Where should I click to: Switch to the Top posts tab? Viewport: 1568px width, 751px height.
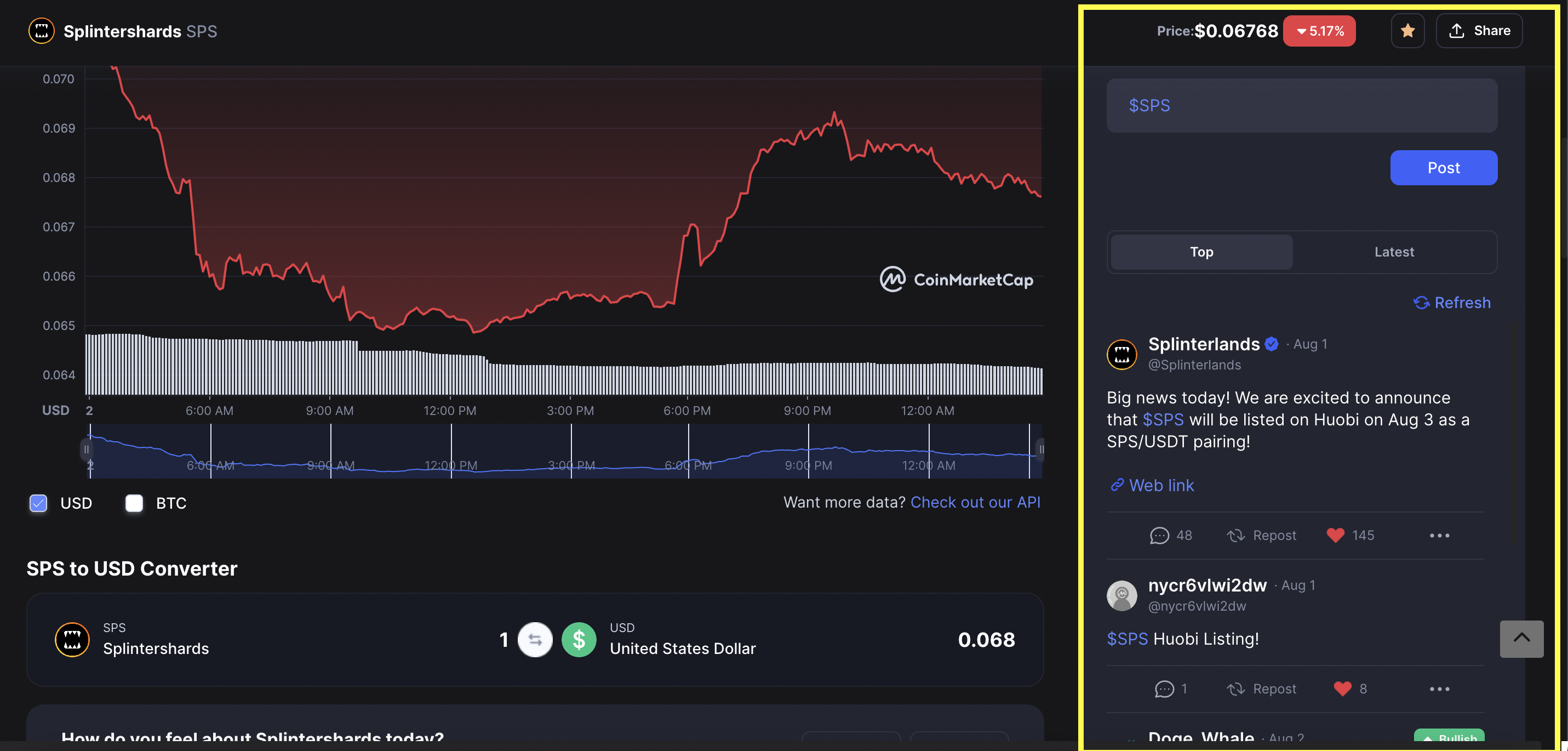pyautogui.click(x=1201, y=252)
